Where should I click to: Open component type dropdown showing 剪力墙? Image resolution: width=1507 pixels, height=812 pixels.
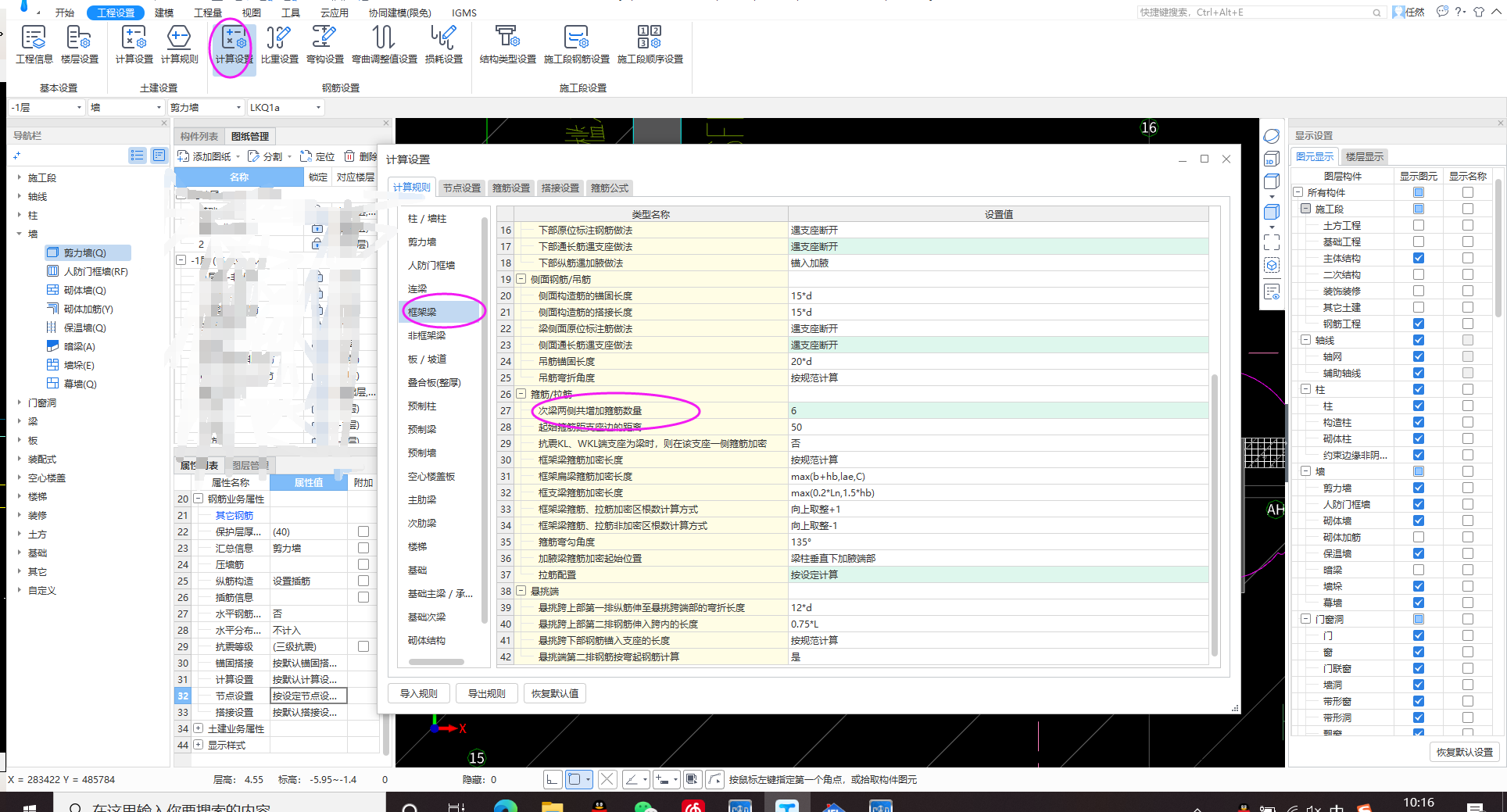pos(205,107)
